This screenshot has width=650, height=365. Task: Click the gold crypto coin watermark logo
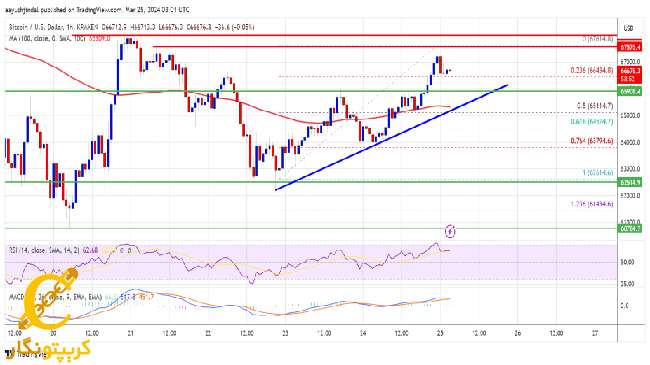click(49, 300)
